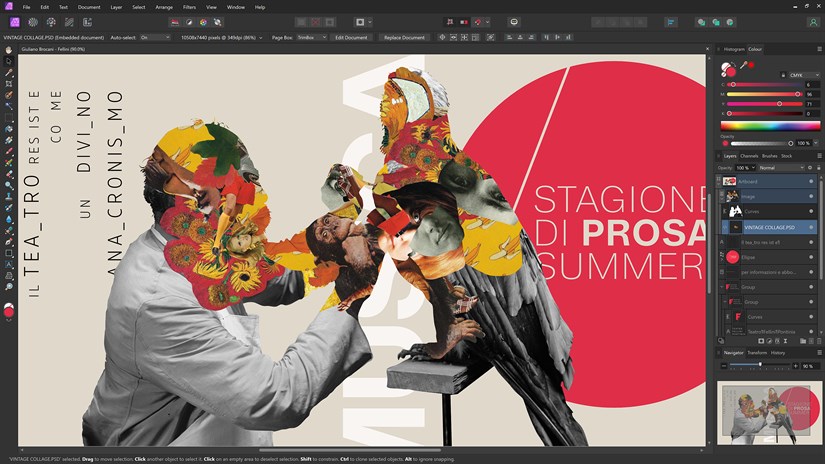825x464 pixels.
Task: Select the Move tool
Action: click(x=8, y=61)
